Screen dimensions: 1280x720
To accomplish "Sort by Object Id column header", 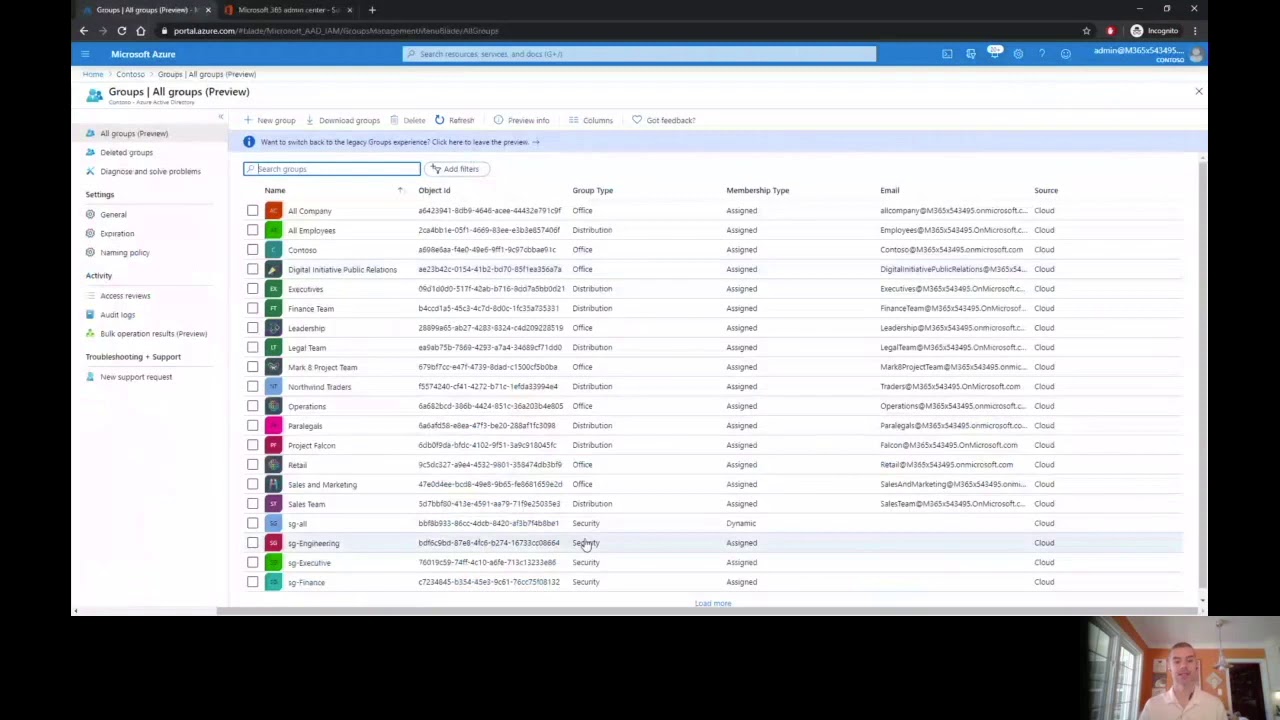I will click(434, 190).
